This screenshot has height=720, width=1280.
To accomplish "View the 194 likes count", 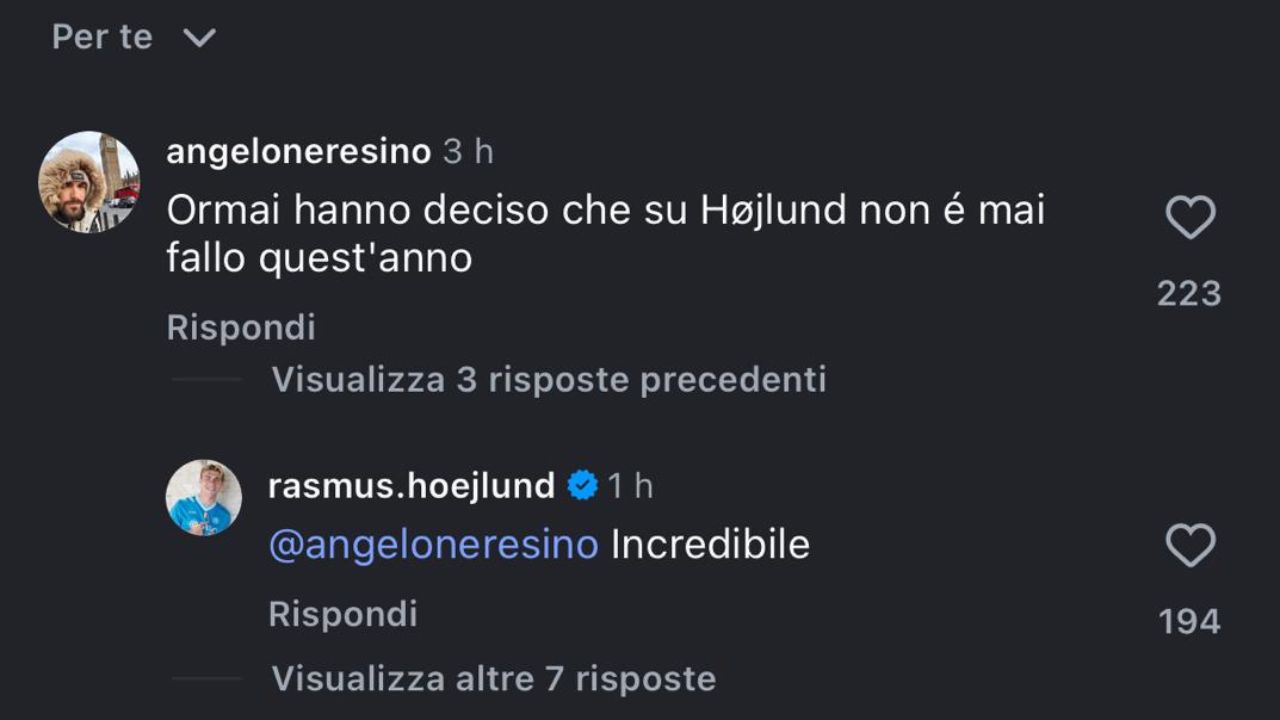I will click(x=1189, y=621).
